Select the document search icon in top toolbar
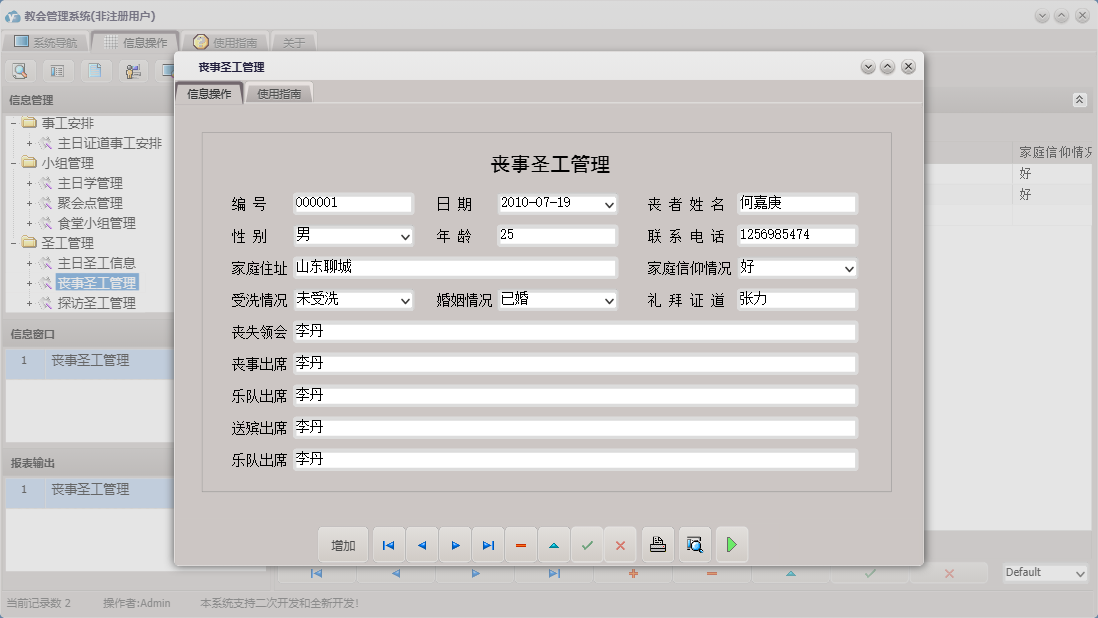The height and width of the screenshot is (618, 1098). click(20, 71)
